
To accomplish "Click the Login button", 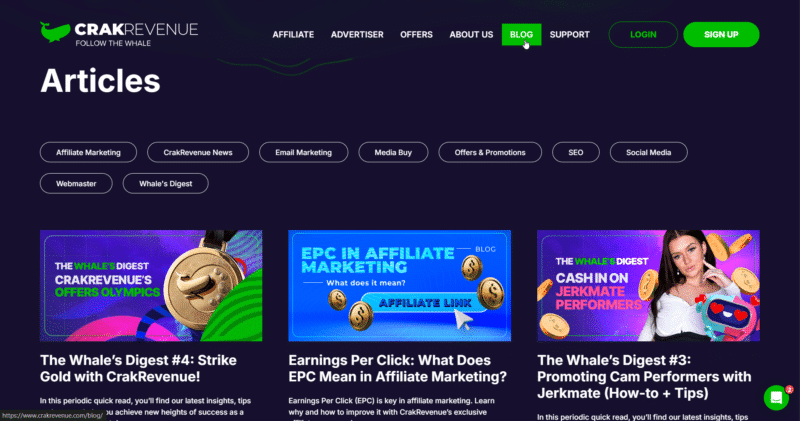I will 643,35.
